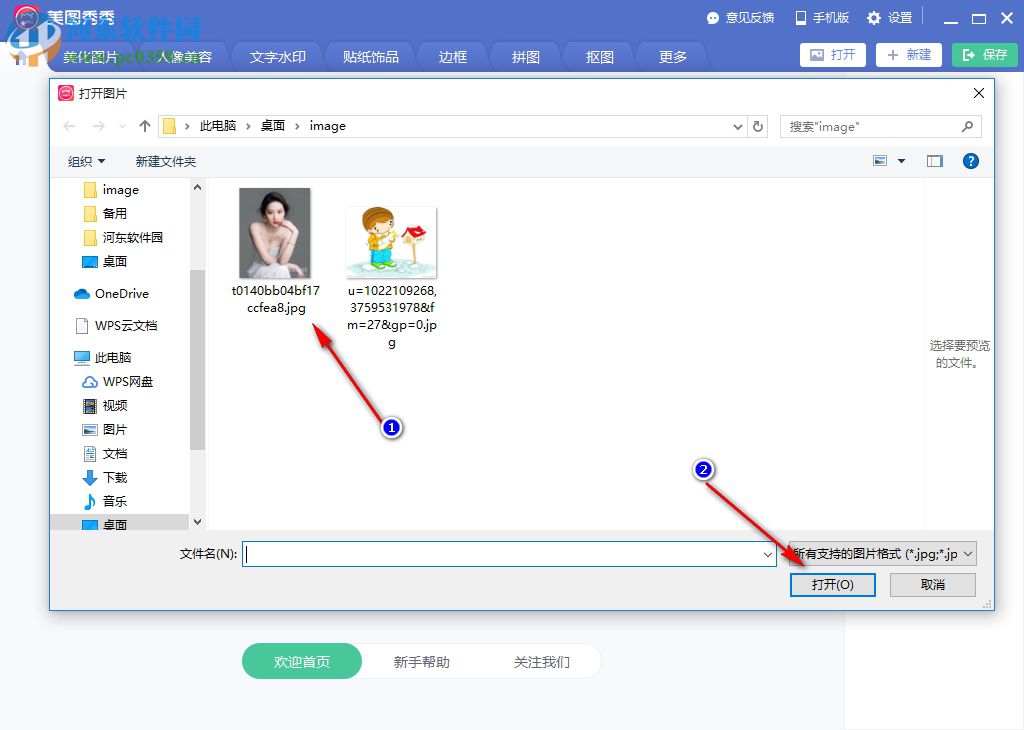Viewport: 1024px width, 730px height.
Task: Switch to the 文字水印 tab
Action: coord(277,57)
